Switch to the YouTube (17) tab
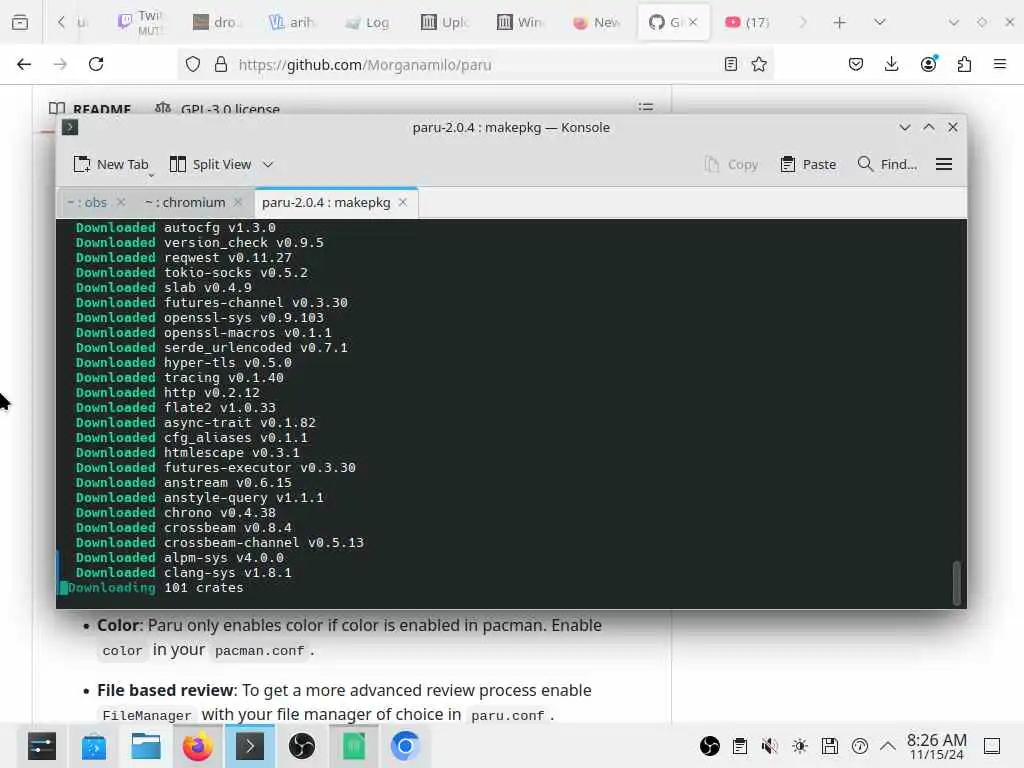The height and width of the screenshot is (768, 1024). tap(748, 22)
